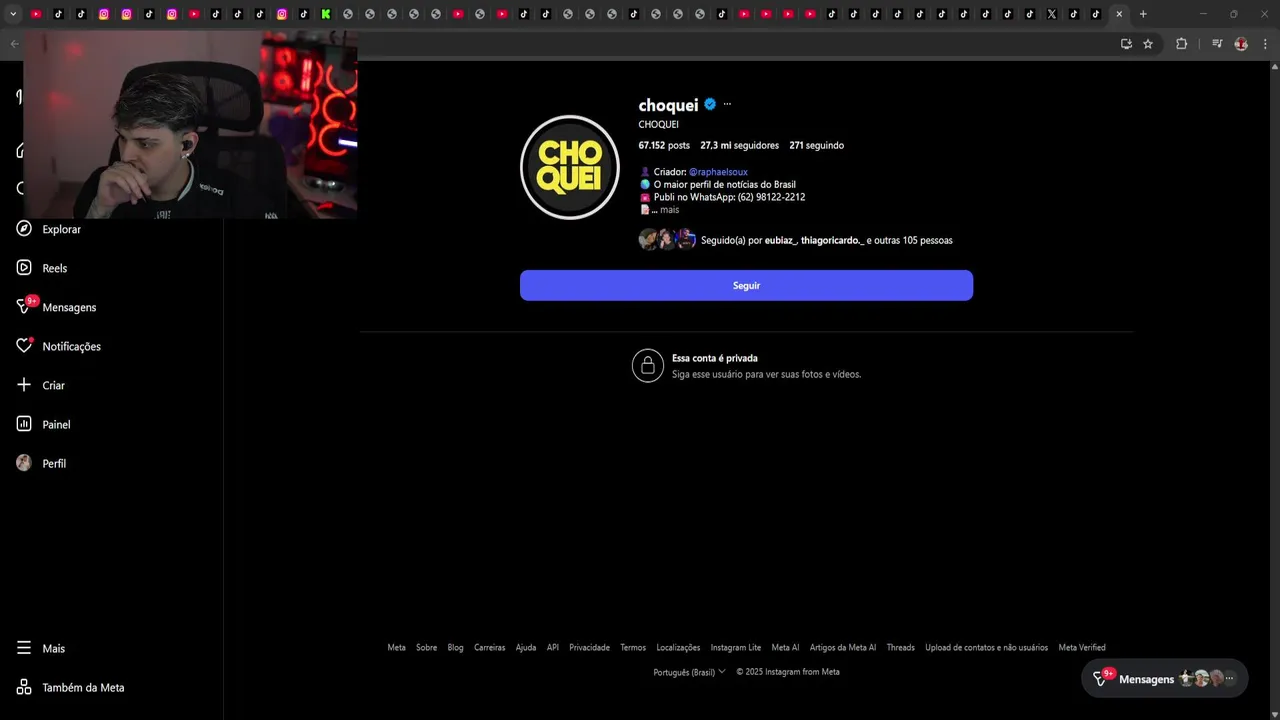Open the Explorar compass icon
1280x720 pixels.
coord(24,229)
